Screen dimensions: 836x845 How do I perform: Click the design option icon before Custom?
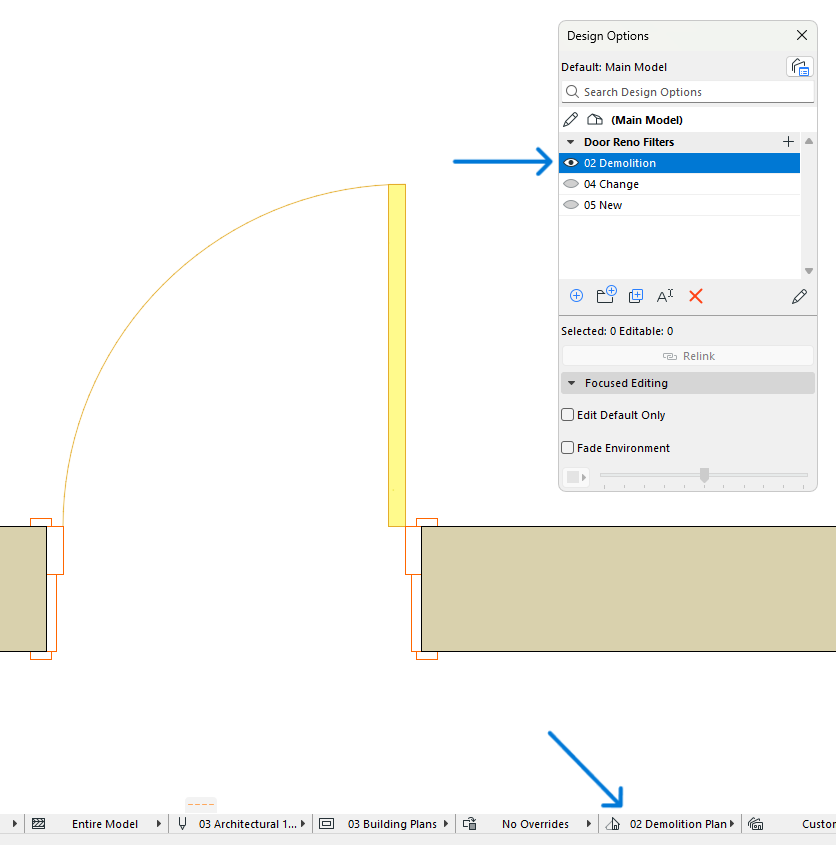(x=756, y=823)
